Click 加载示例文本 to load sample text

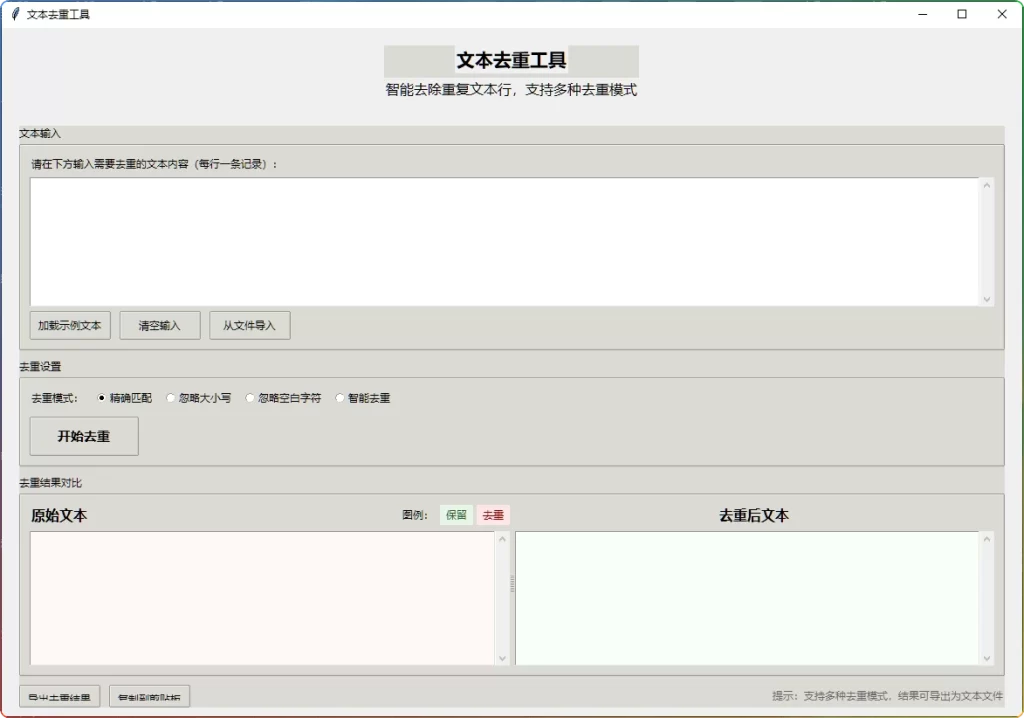[x=70, y=325]
